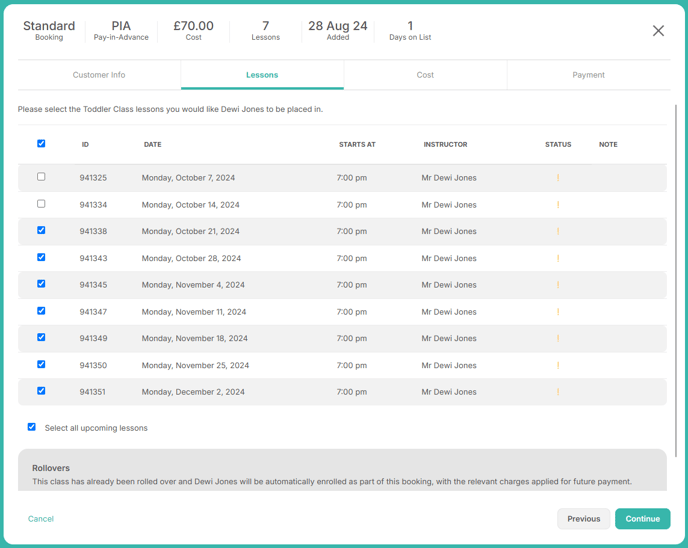Click the '7 Lessons' summary value
Screen dimensions: 688x548
[265, 31]
